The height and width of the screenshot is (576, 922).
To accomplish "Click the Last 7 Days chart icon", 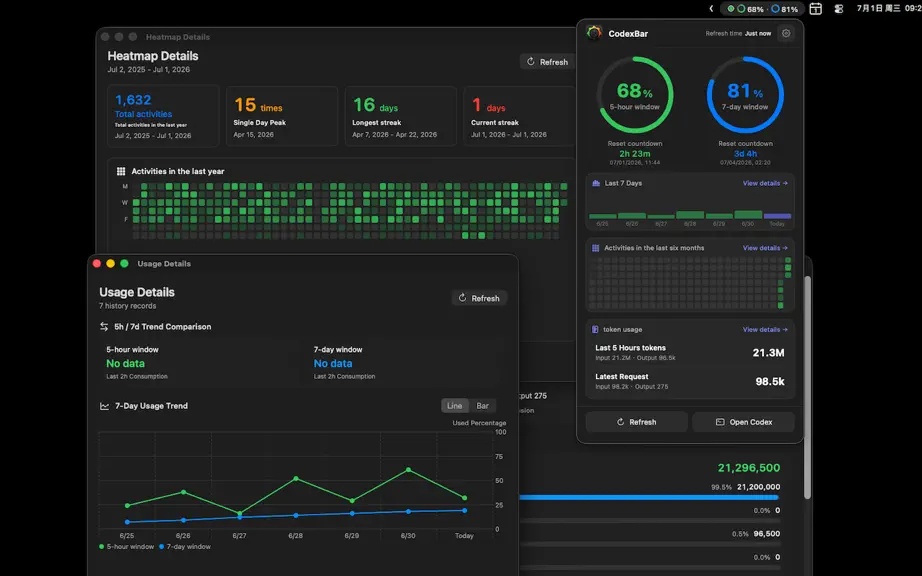I will tap(596, 183).
